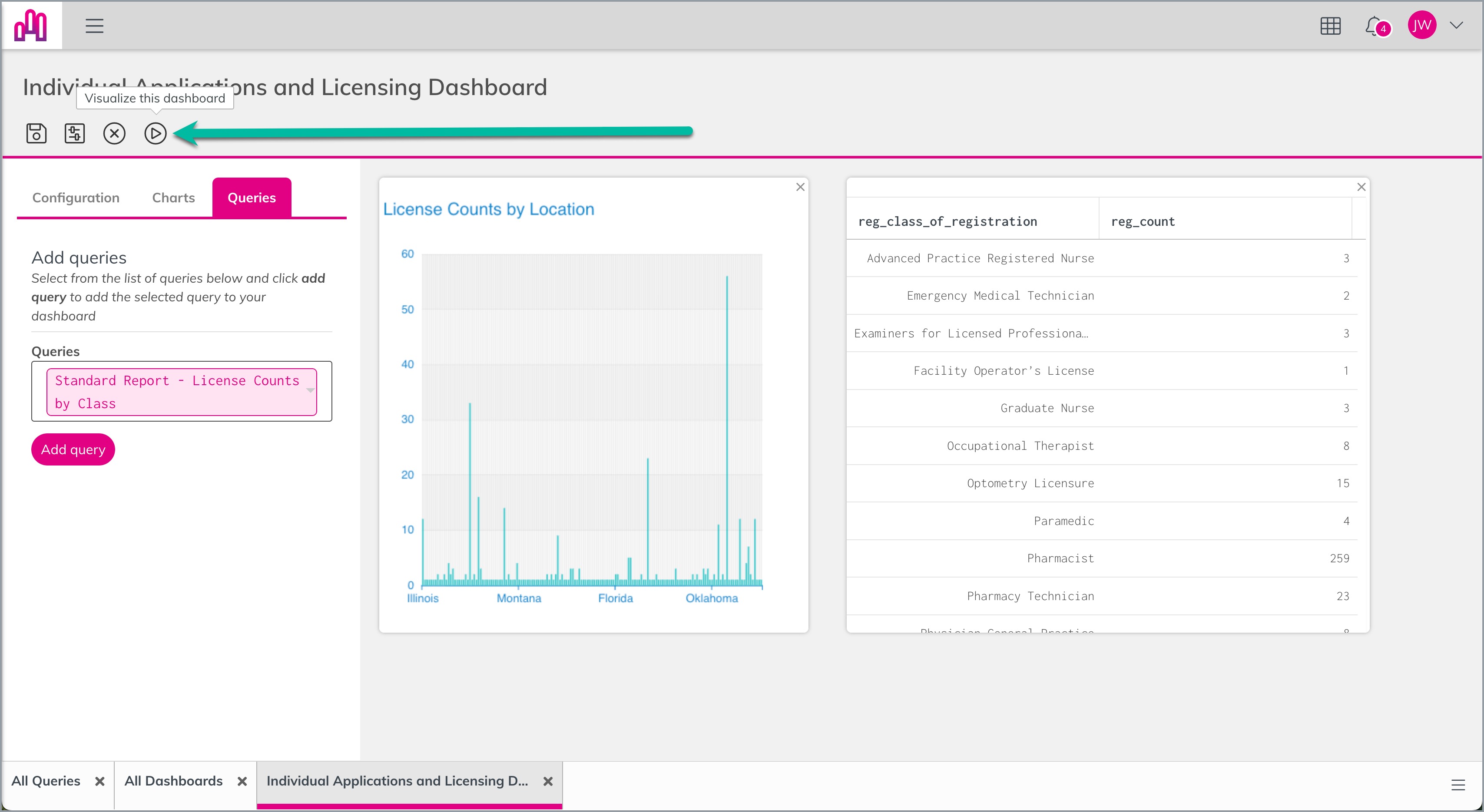1484x812 pixels.
Task: Click the Montana axis label
Action: 518,598
